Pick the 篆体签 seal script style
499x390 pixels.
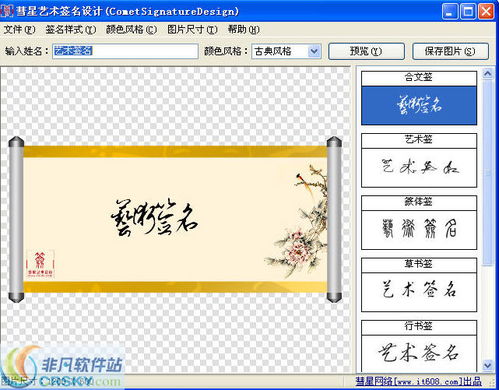[x=419, y=230]
